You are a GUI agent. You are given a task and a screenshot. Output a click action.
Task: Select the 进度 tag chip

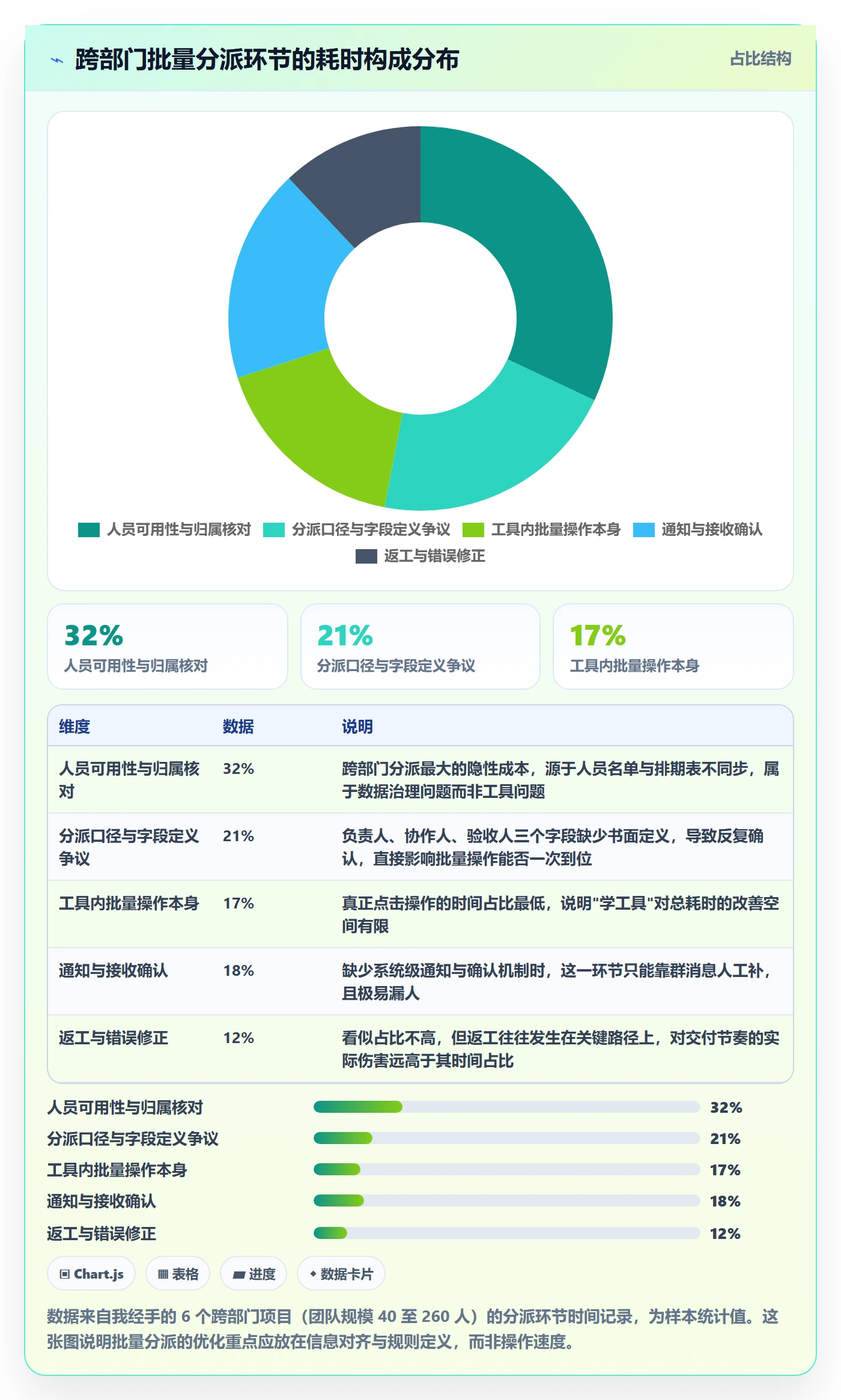[x=254, y=1273]
